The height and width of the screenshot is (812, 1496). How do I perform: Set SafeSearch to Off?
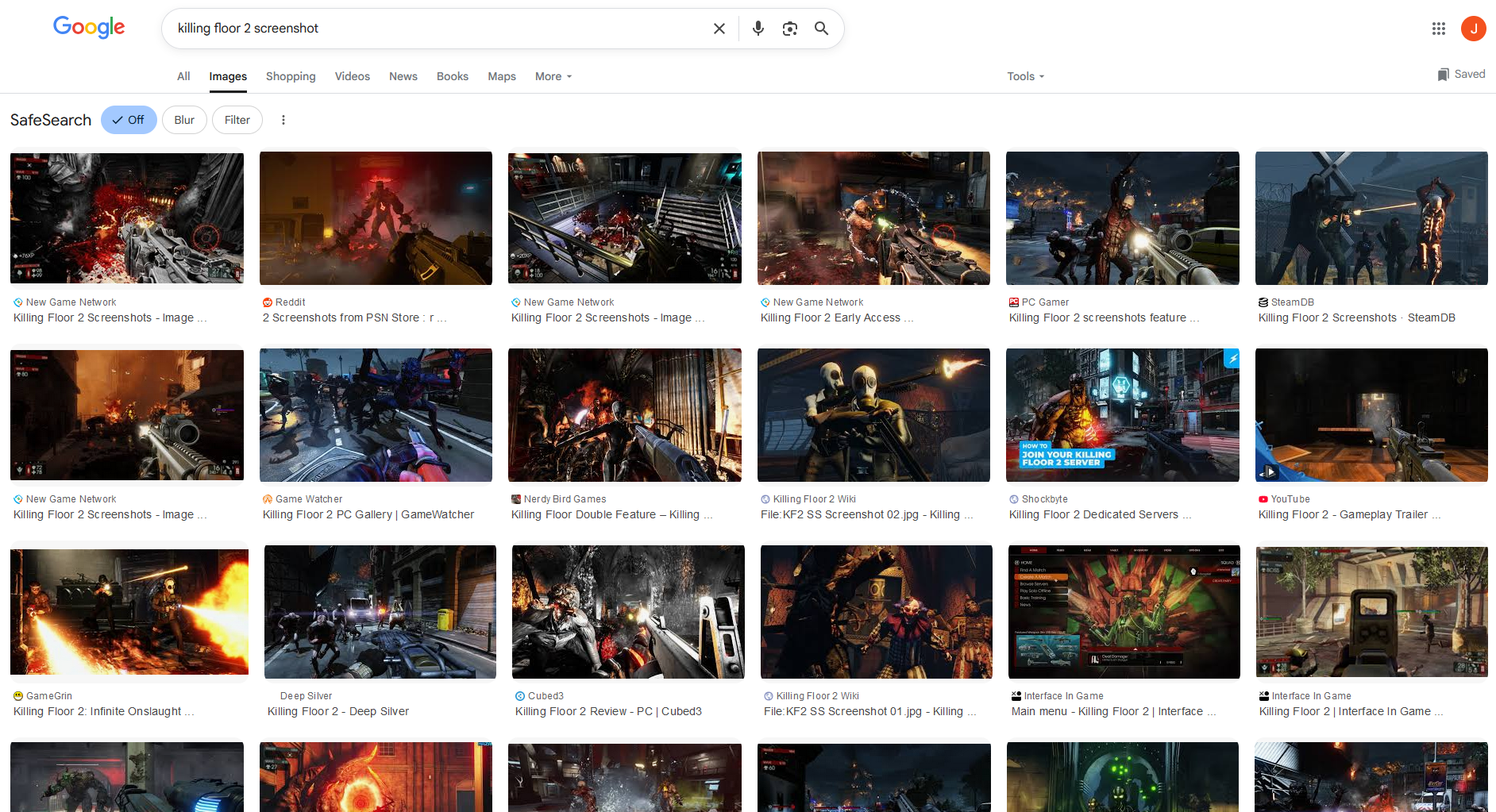[x=129, y=120]
